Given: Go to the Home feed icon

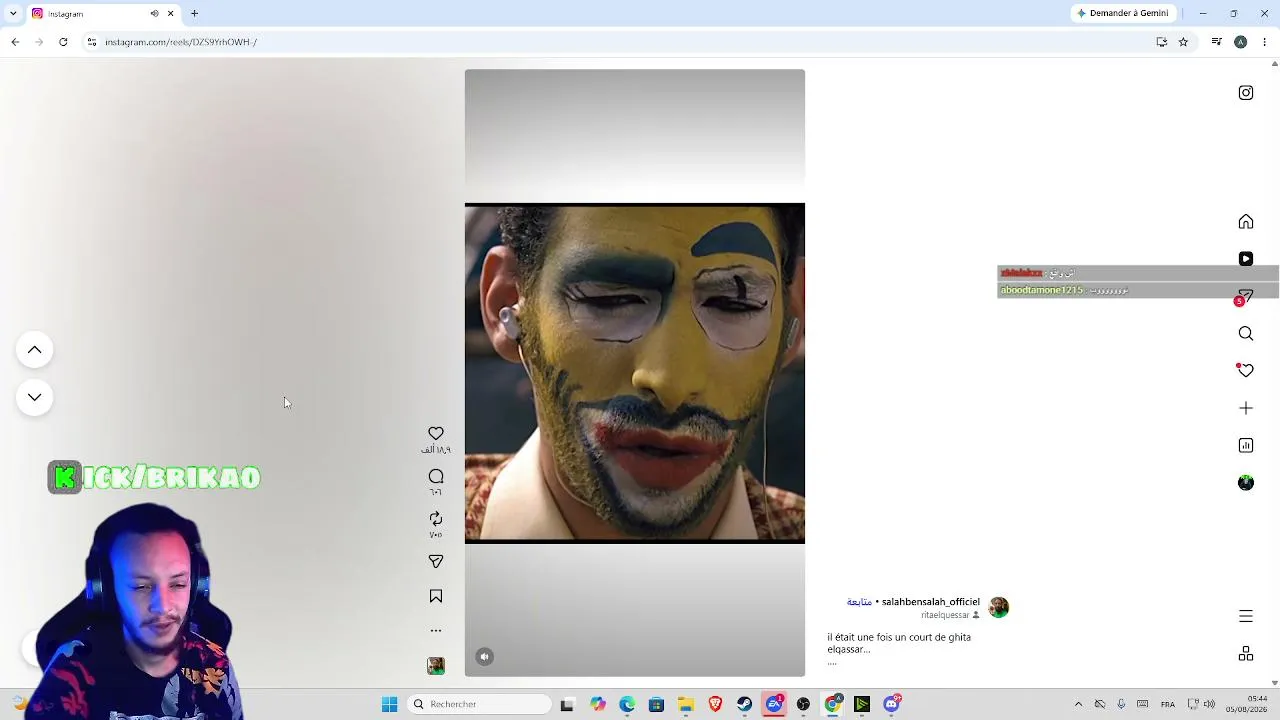Looking at the screenshot, I should pos(1246,222).
